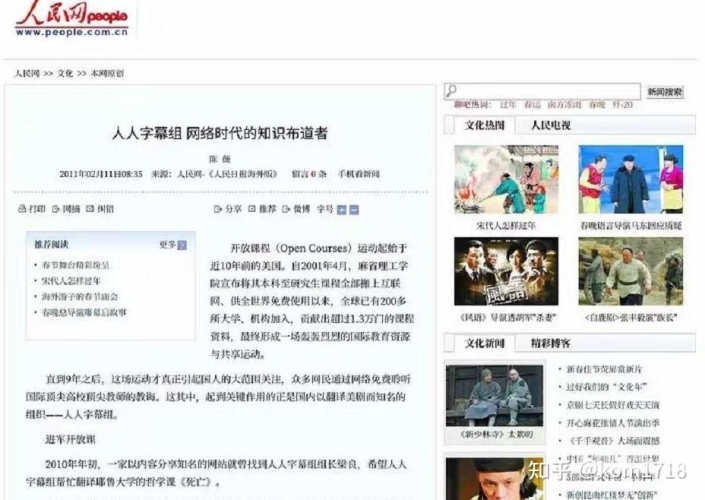
Task: Open 海外游子的春节庙会 recommended article
Action: pos(80,296)
